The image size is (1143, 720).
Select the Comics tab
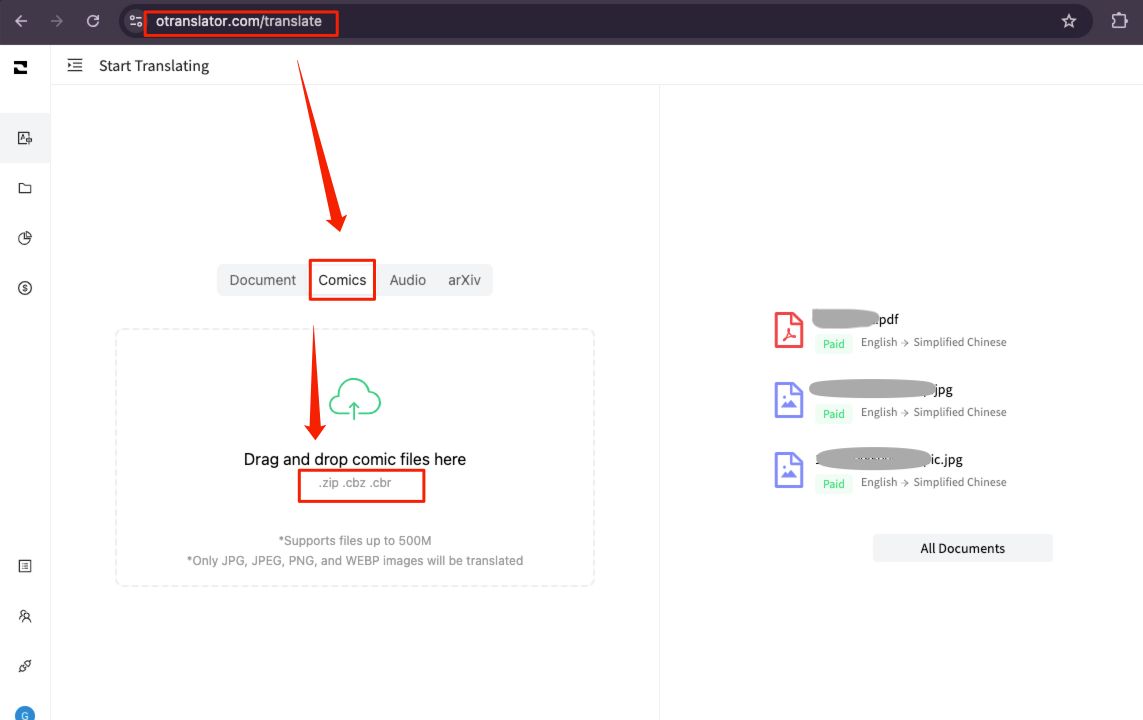[342, 280]
